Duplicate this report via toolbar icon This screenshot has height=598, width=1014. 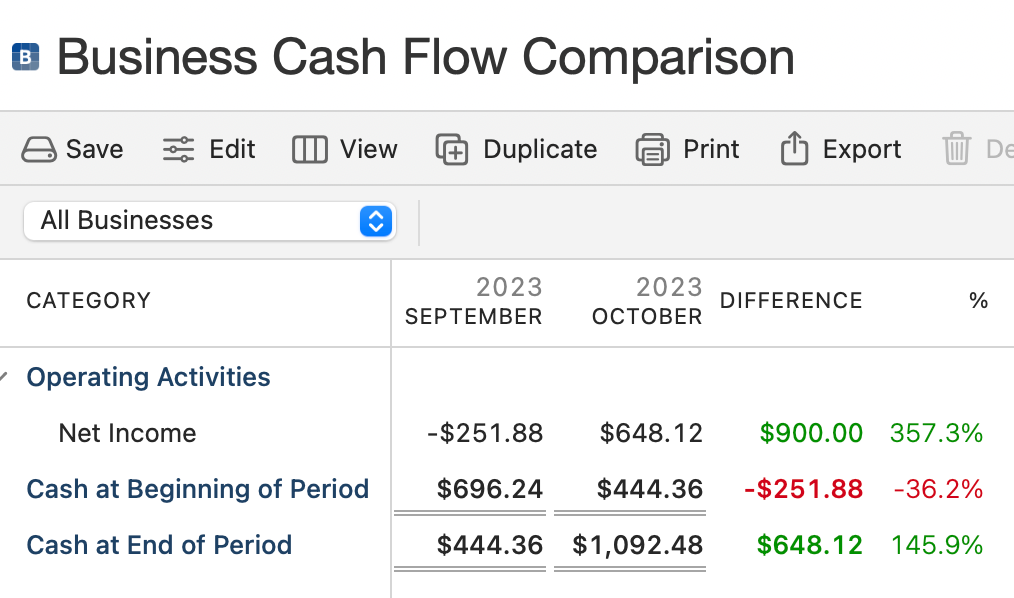(452, 150)
